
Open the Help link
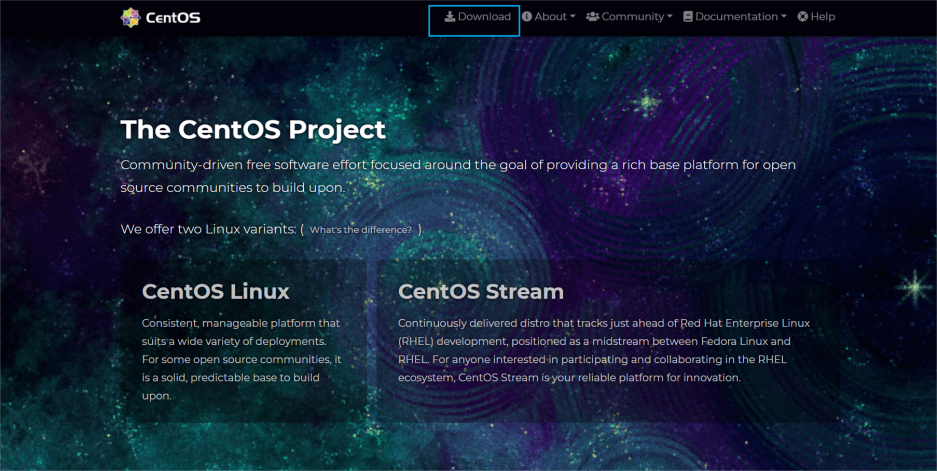[x=816, y=17]
